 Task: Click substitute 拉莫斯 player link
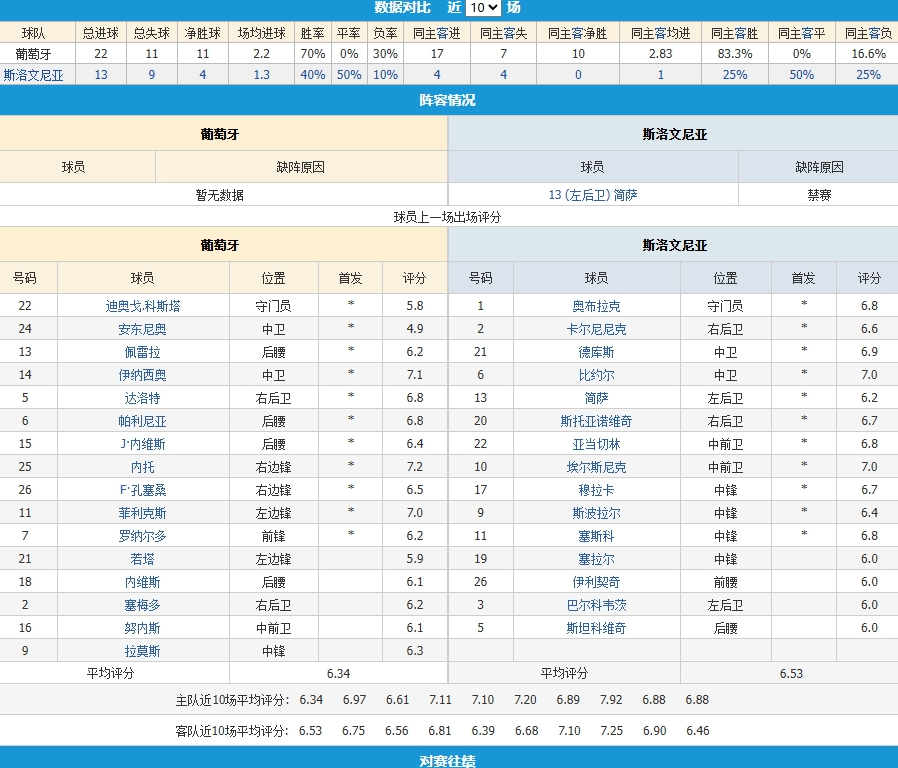point(143,651)
